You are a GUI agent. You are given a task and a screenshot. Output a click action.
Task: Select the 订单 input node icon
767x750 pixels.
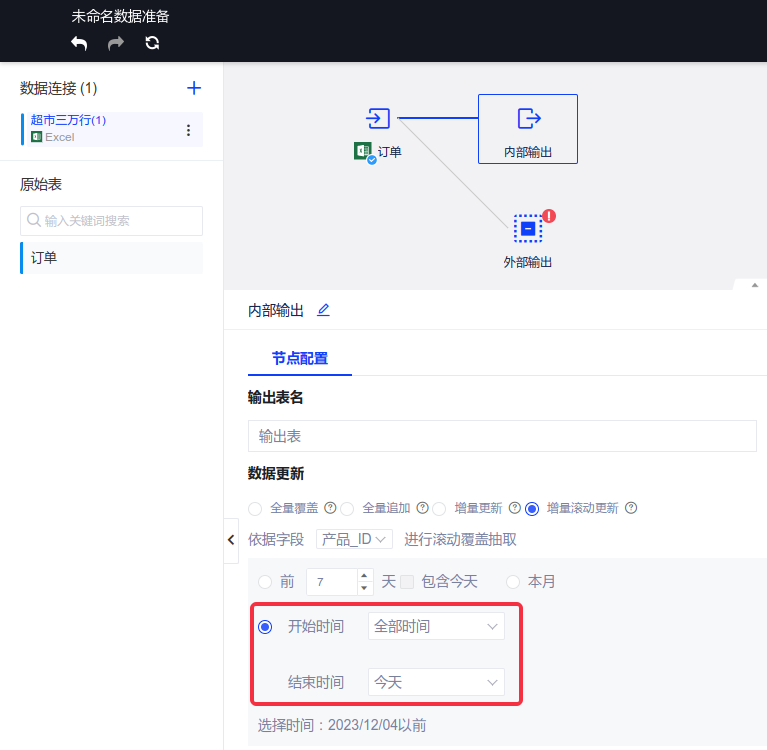pyautogui.click(x=378, y=119)
